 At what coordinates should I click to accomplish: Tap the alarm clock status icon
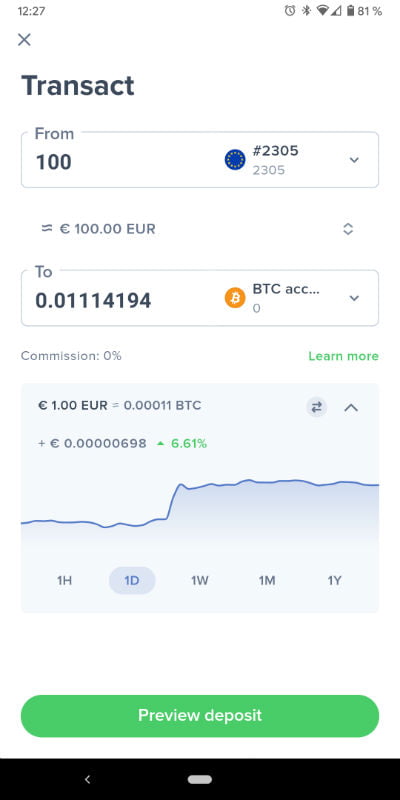290,11
